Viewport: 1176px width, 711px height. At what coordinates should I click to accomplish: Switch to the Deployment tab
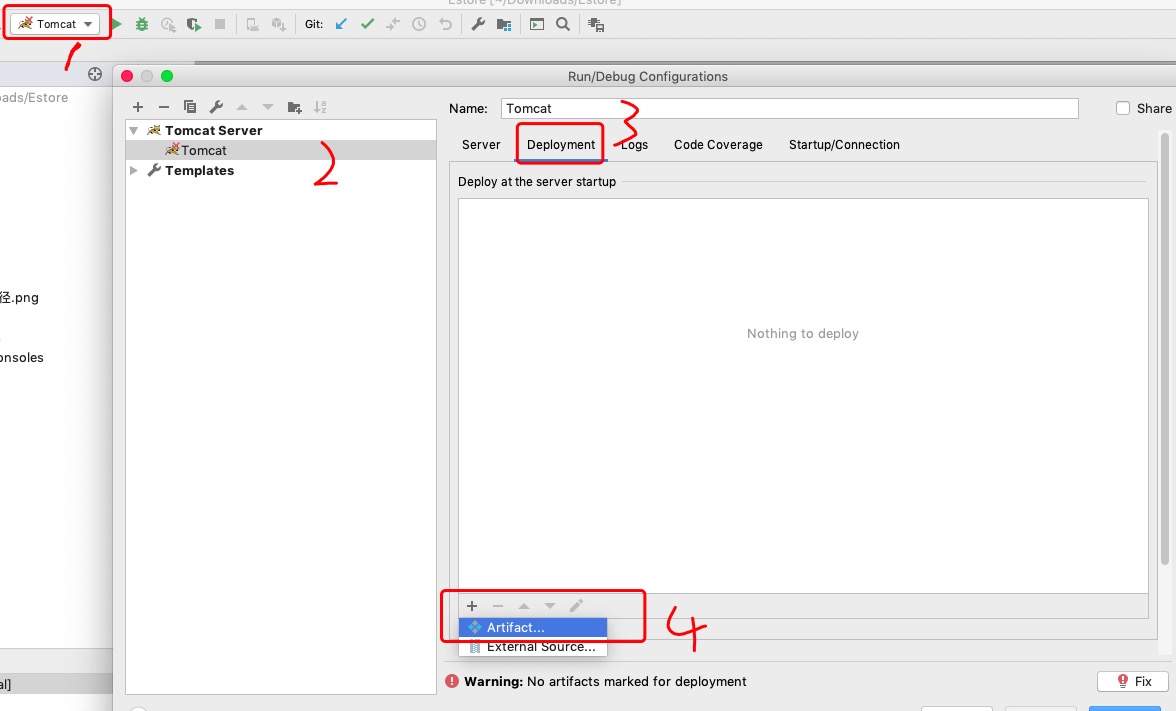coord(561,145)
